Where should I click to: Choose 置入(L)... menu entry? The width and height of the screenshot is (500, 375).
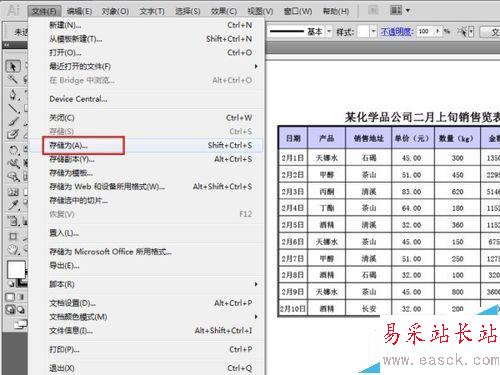point(146,233)
